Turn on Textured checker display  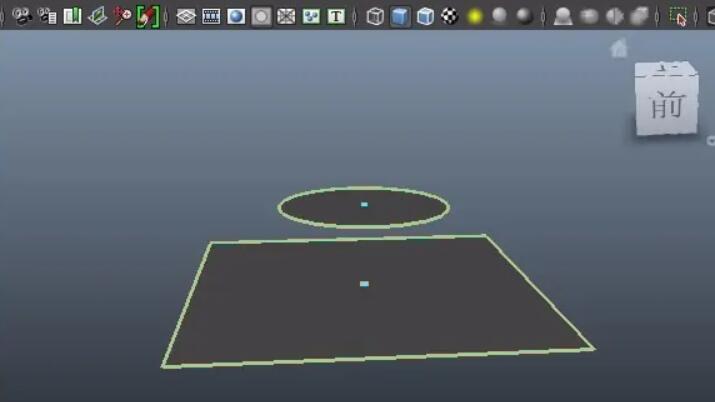[450, 16]
